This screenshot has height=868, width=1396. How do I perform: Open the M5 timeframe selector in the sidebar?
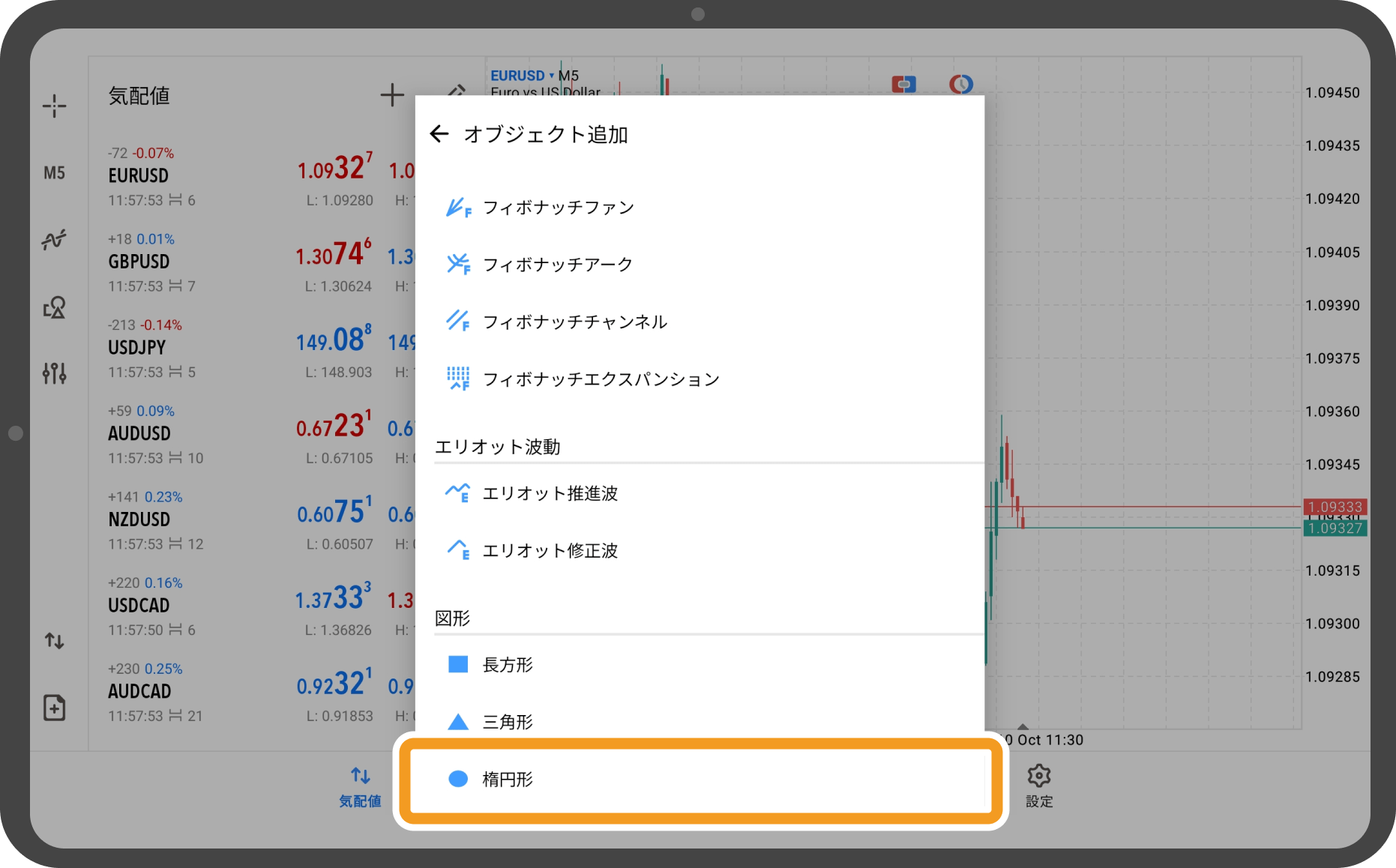55,172
